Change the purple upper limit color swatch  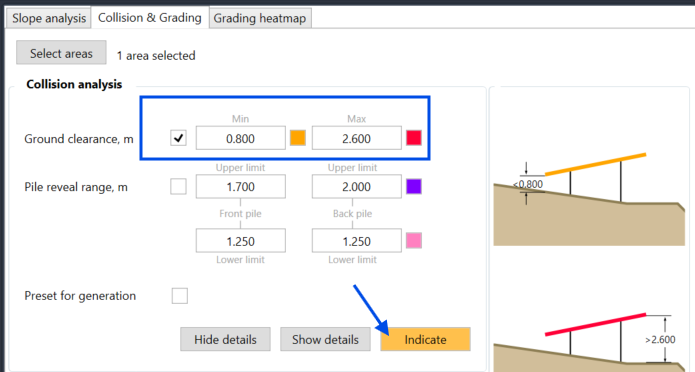click(414, 186)
